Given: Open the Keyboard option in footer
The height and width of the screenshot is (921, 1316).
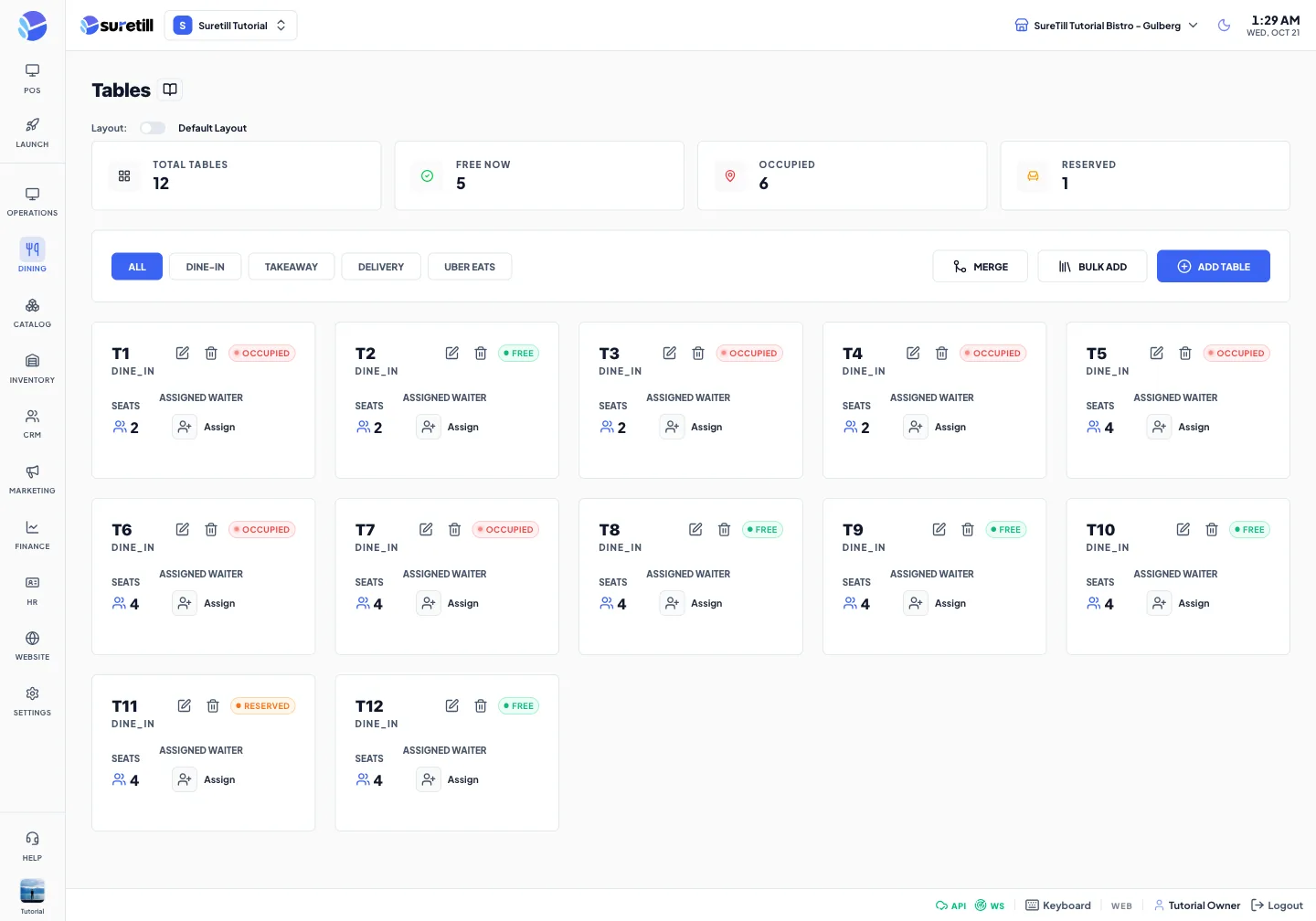Looking at the screenshot, I should (1058, 905).
